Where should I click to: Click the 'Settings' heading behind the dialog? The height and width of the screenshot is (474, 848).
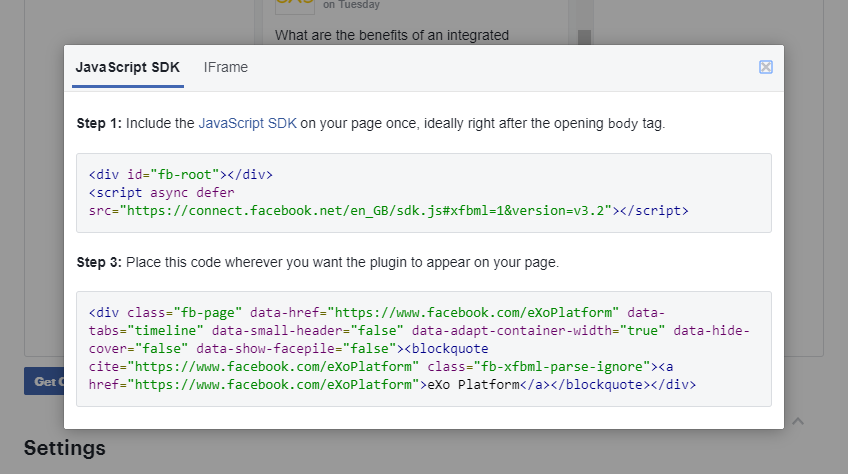point(65,448)
